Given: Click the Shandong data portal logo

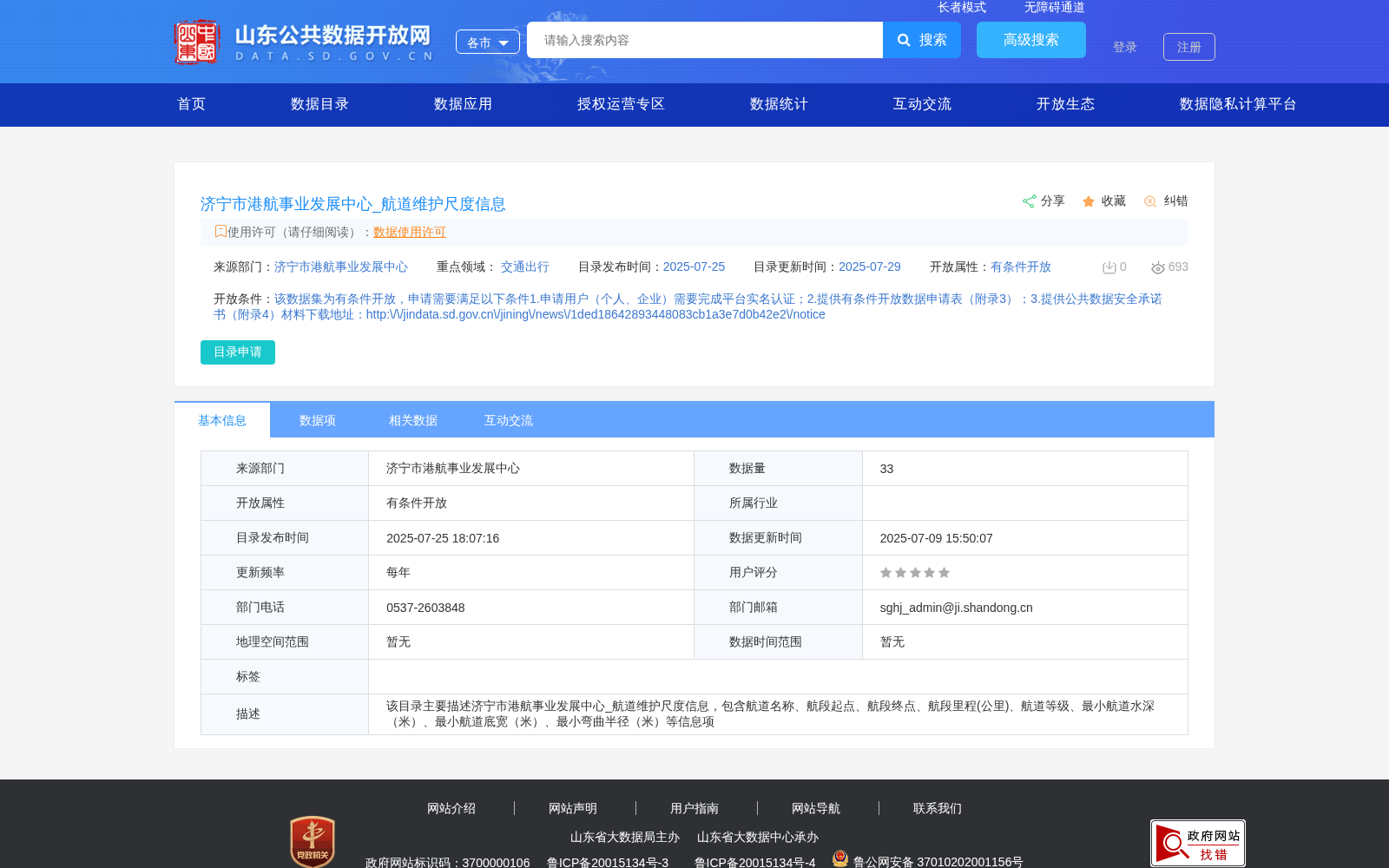Looking at the screenshot, I should click(x=304, y=43).
